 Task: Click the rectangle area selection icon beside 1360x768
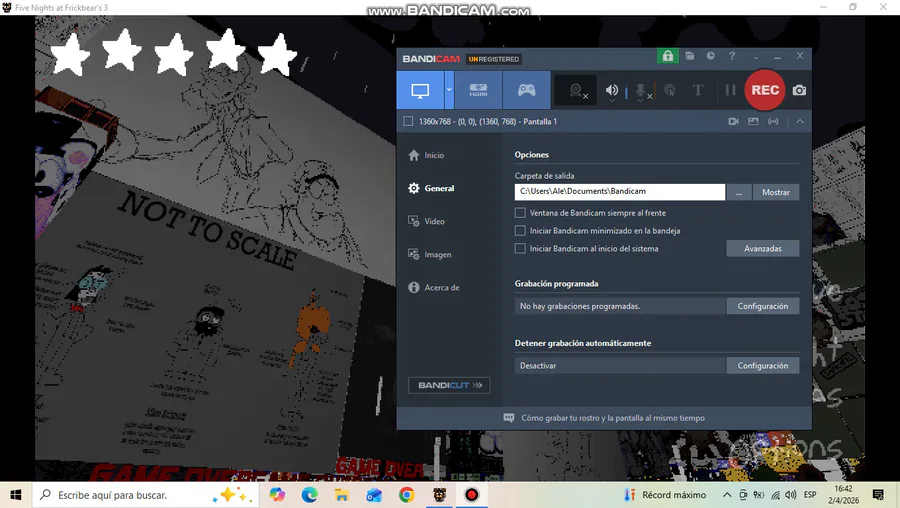click(408, 121)
